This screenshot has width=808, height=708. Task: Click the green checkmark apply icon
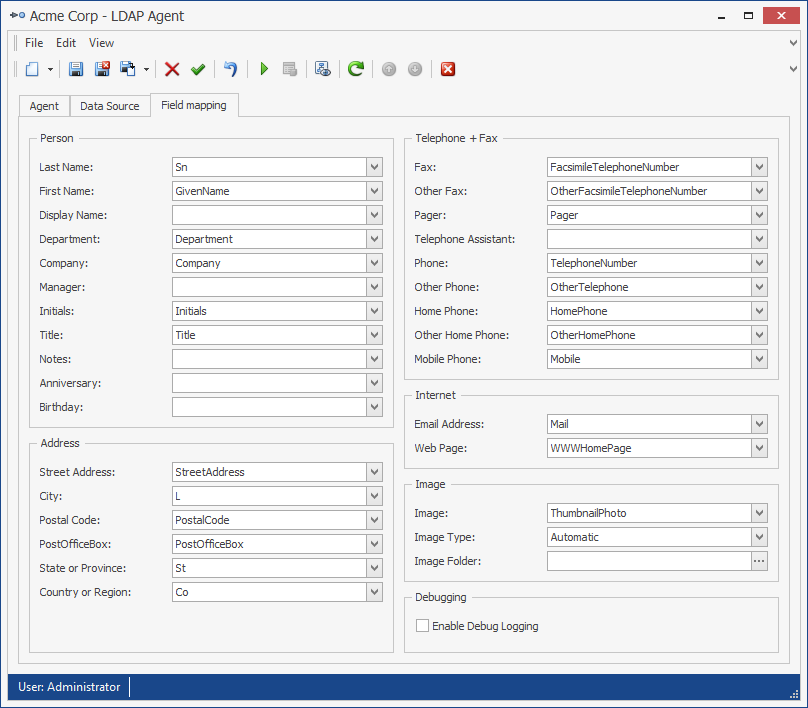(x=198, y=69)
